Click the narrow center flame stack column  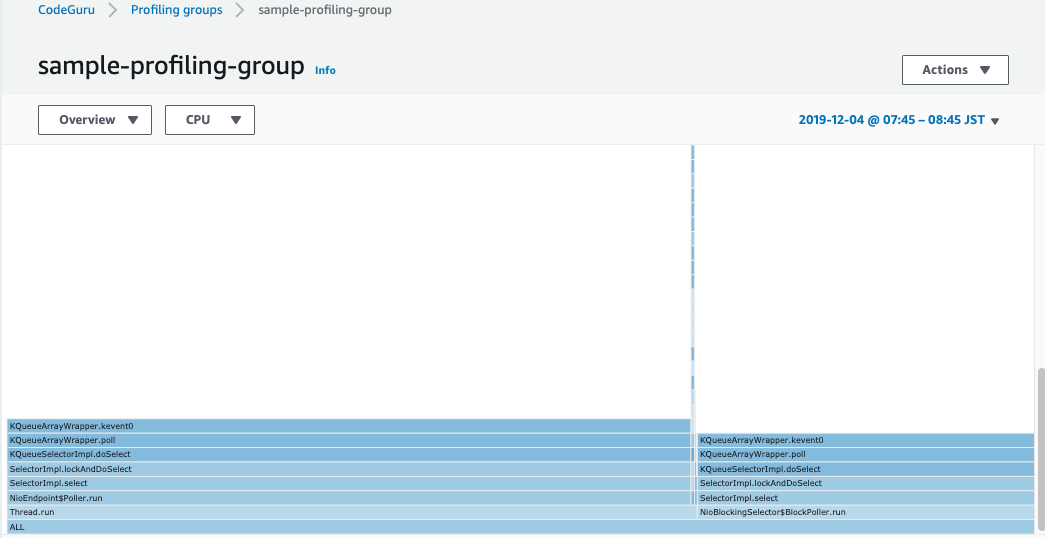[x=692, y=300]
